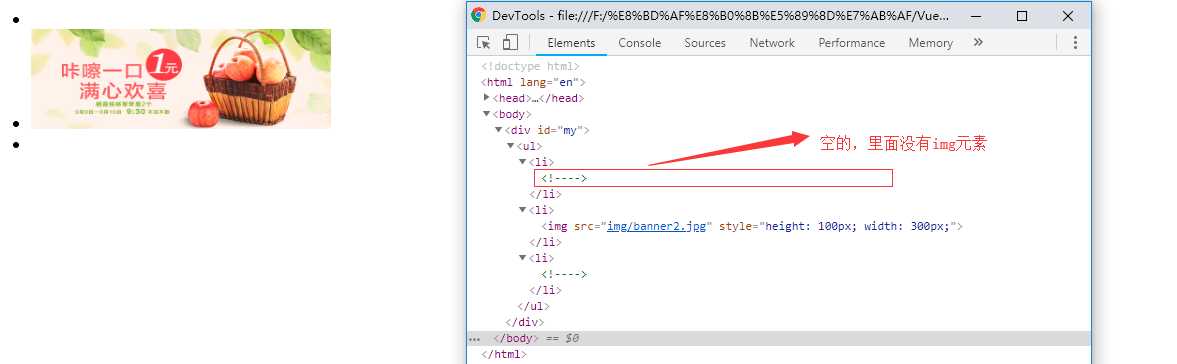The height and width of the screenshot is (364, 1177).
Task: Click the apple basket banner image on page
Action: click(x=181, y=79)
